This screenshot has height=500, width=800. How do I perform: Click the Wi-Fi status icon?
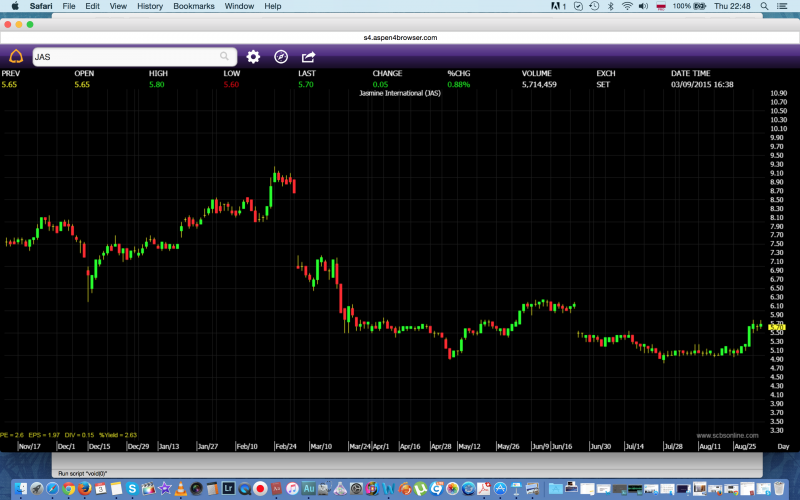[627, 6]
